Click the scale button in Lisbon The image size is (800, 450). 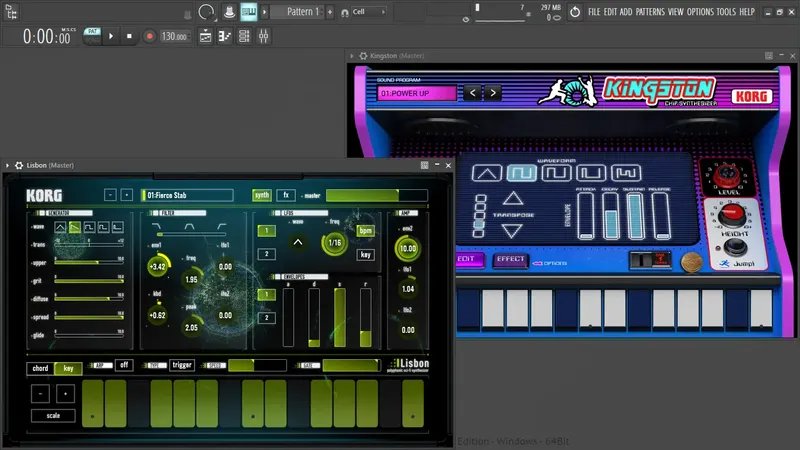click(53, 416)
